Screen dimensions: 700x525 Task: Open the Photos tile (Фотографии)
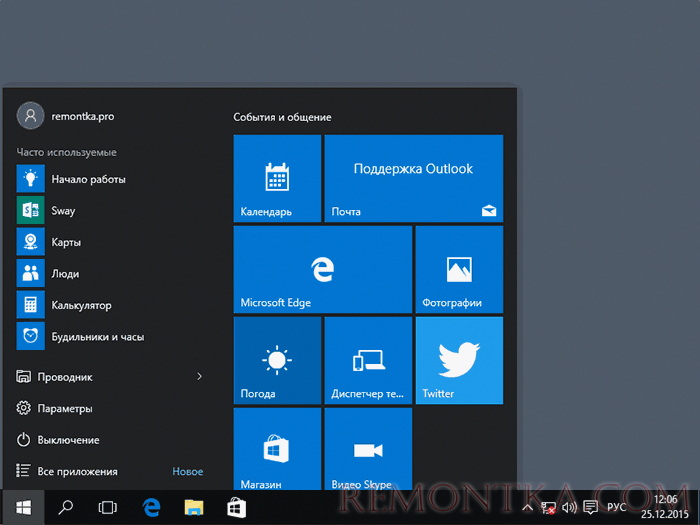pos(458,269)
